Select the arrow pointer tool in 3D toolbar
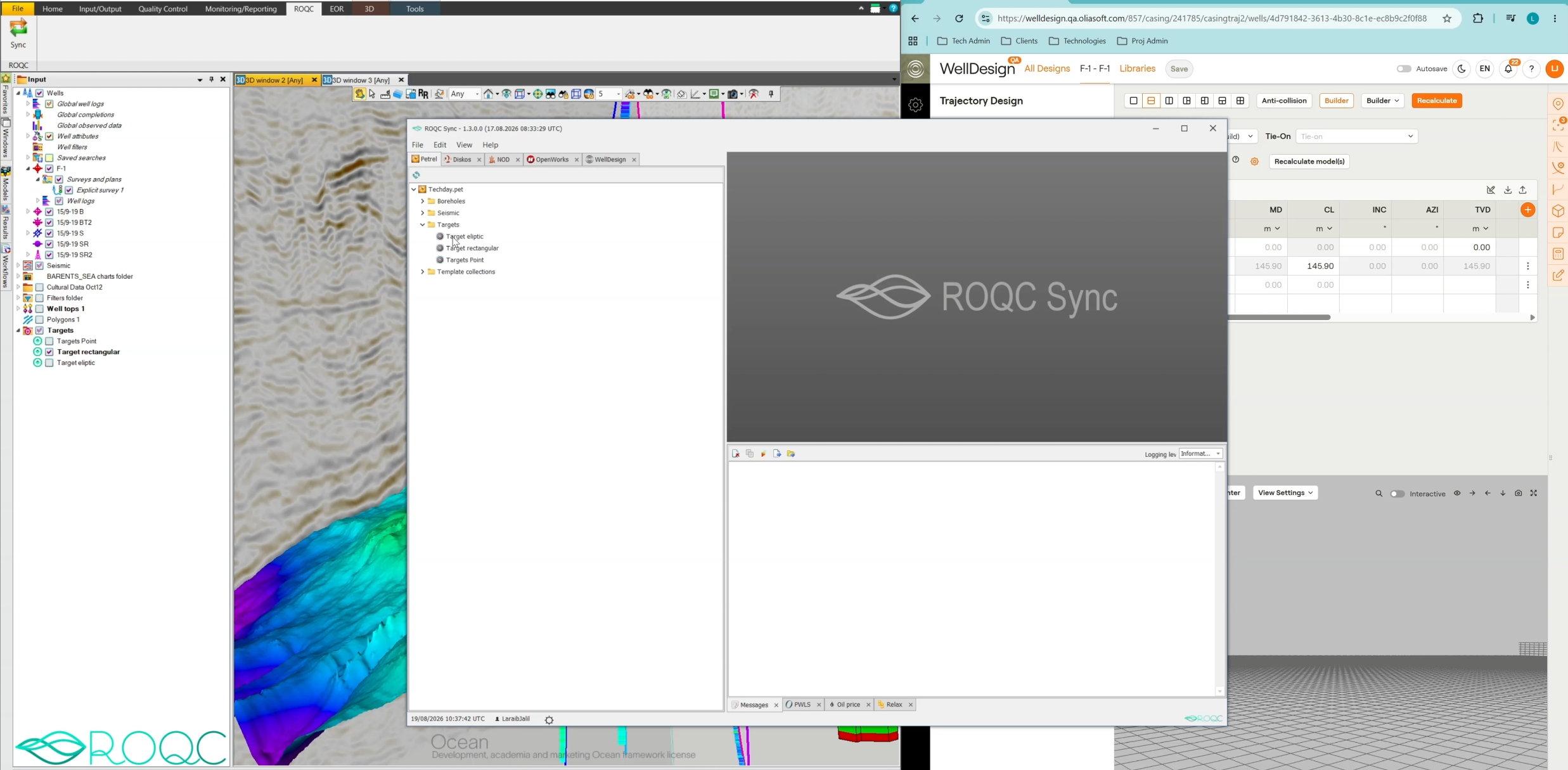Screen dimensions: 1568x770 [x=372, y=94]
